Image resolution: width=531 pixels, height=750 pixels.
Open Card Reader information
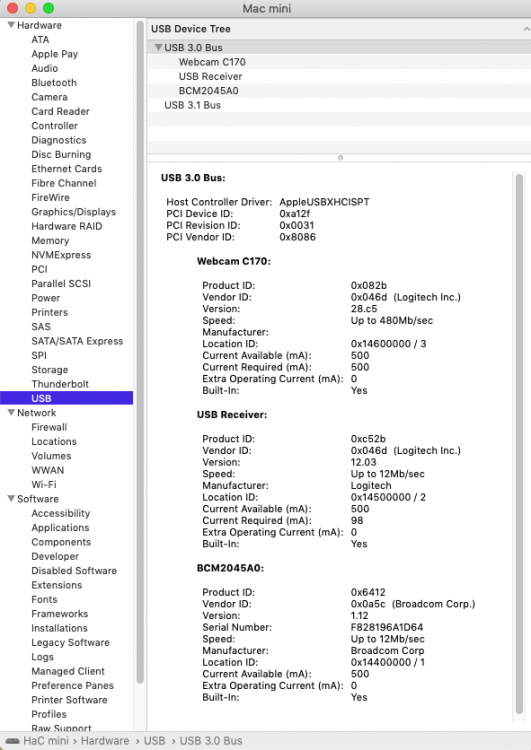(x=60, y=111)
